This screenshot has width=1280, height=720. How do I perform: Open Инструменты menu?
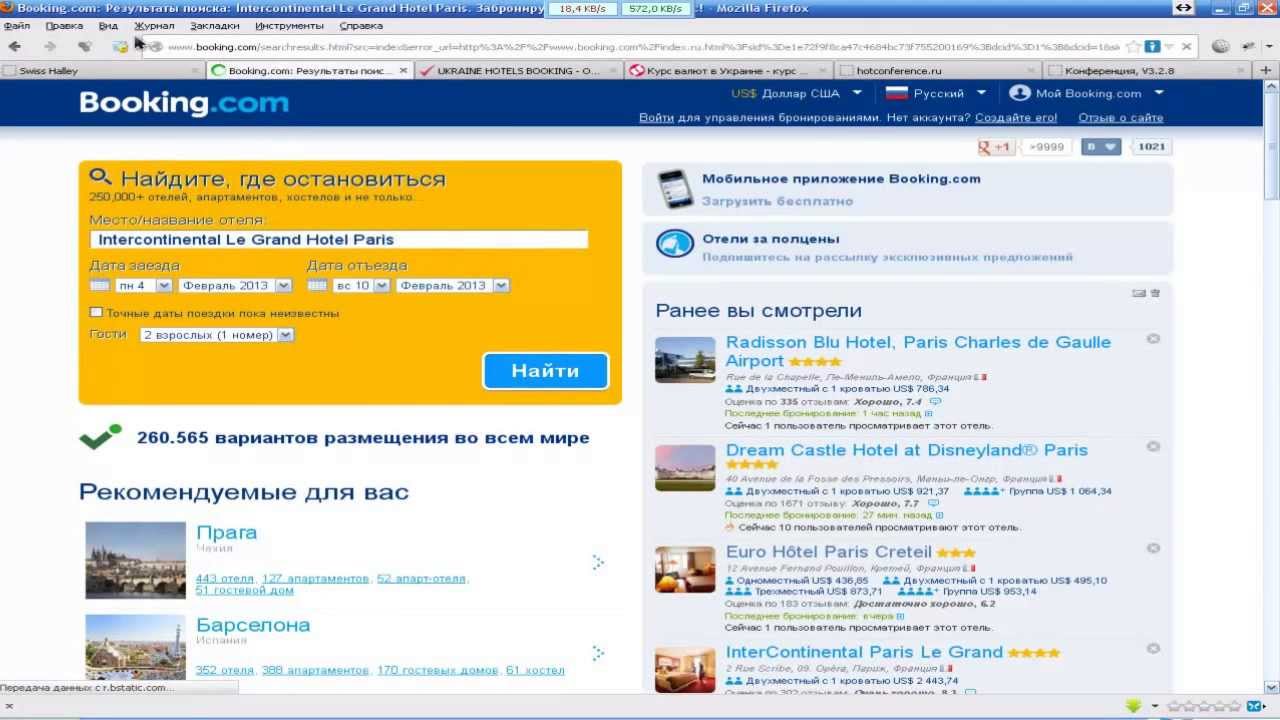point(289,25)
